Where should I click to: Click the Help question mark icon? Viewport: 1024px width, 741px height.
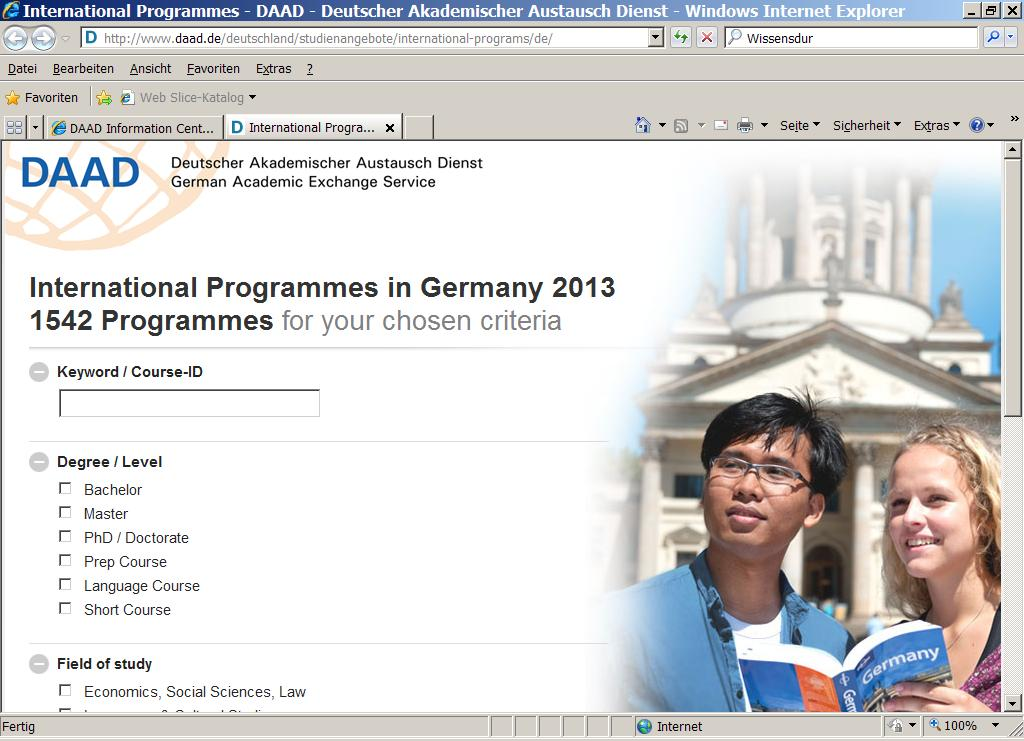976,125
